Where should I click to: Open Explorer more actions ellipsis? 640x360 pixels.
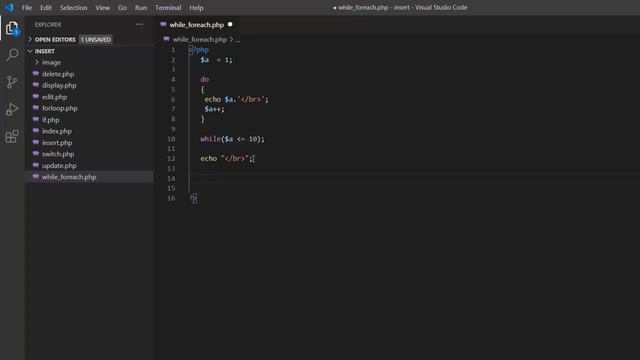click(140, 24)
